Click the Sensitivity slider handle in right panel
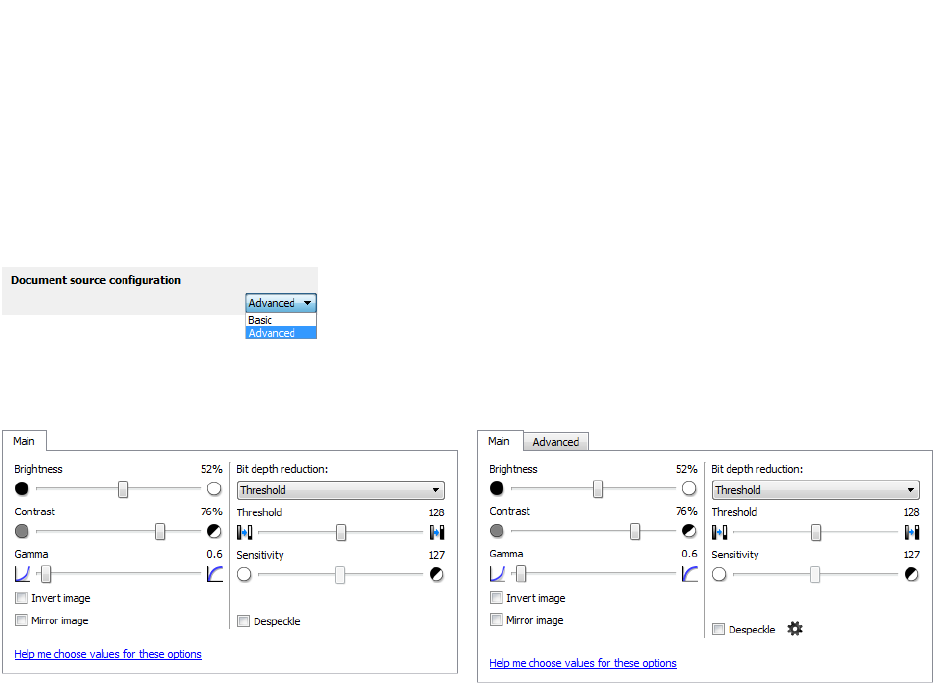Viewport: 936px width, 683px height. click(815, 574)
